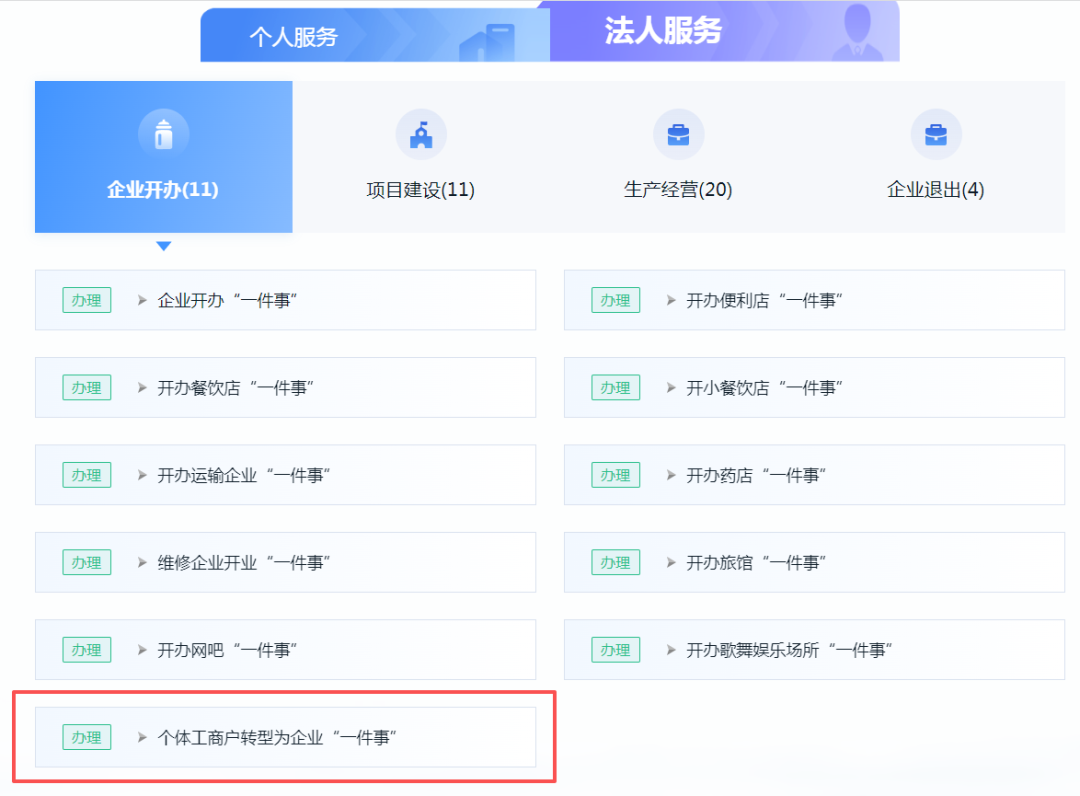
Task: Click the 企业退出 briefcase icon
Action: [x=936, y=134]
